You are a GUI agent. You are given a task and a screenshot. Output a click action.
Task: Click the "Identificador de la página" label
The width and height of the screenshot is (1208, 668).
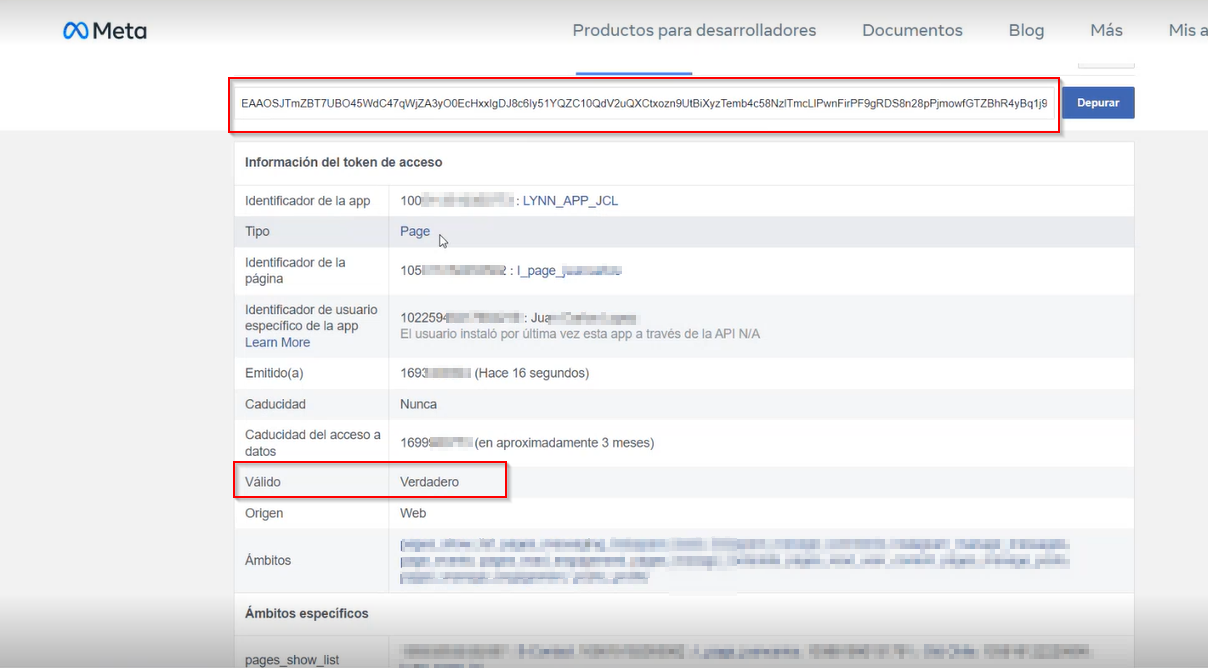(295, 270)
